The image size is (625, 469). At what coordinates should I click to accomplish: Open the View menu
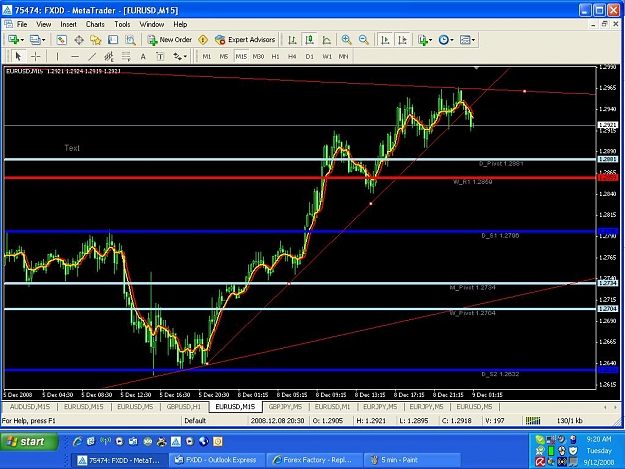[43, 24]
